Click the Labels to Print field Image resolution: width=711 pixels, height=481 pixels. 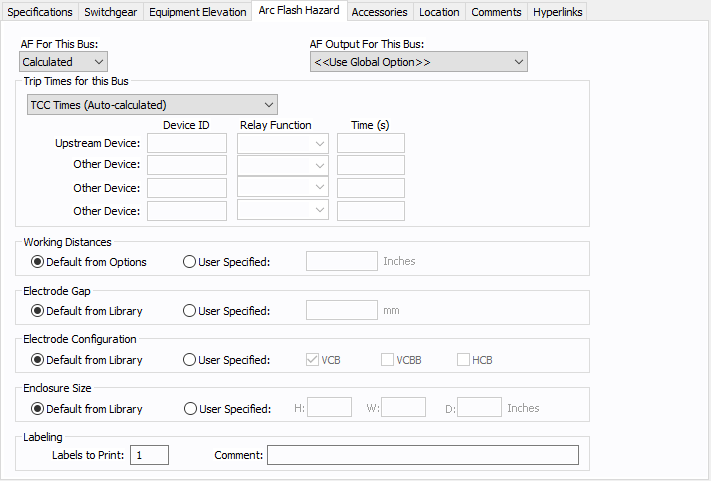point(150,456)
